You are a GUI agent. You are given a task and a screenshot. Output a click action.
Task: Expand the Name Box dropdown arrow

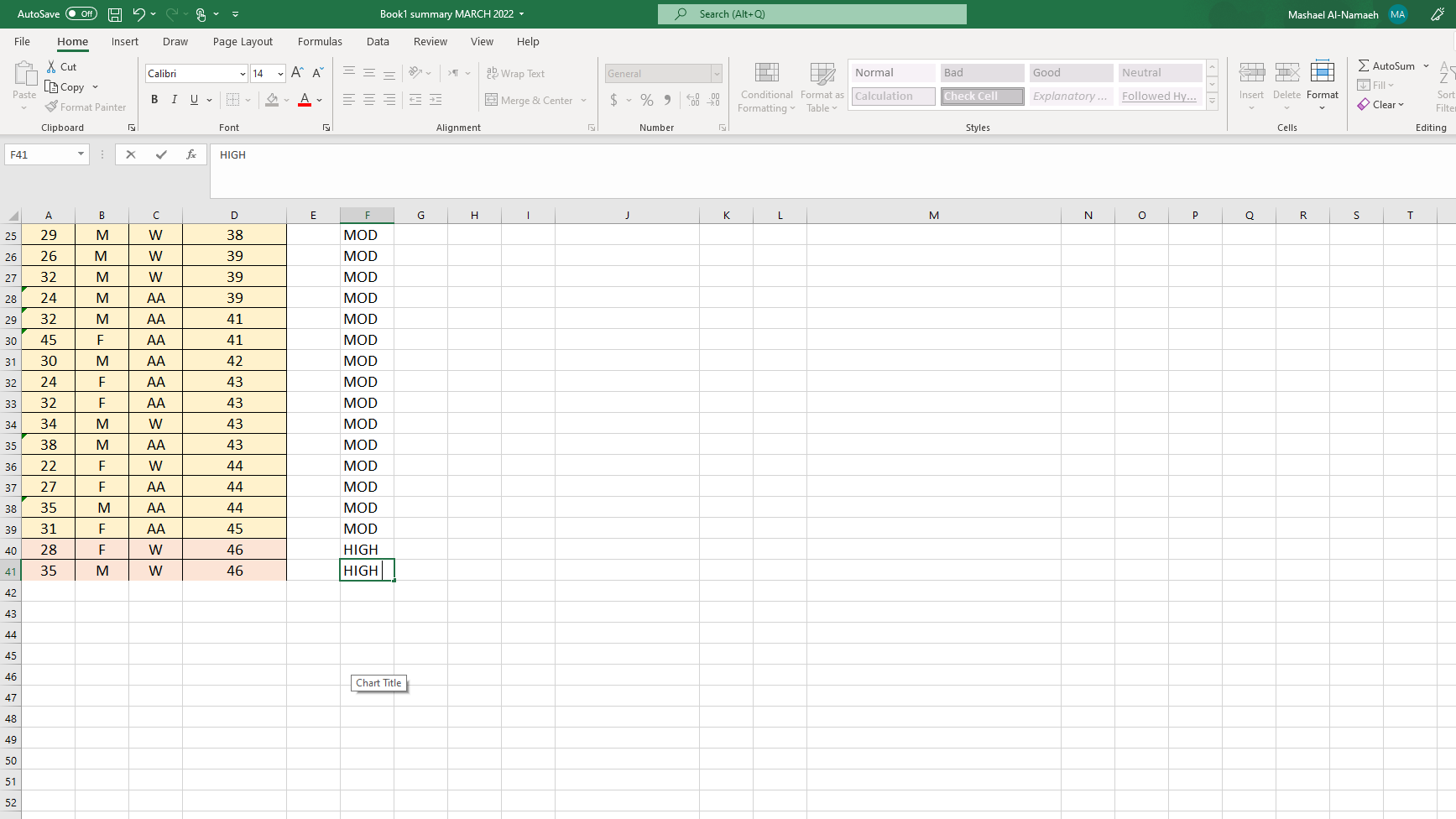(81, 154)
